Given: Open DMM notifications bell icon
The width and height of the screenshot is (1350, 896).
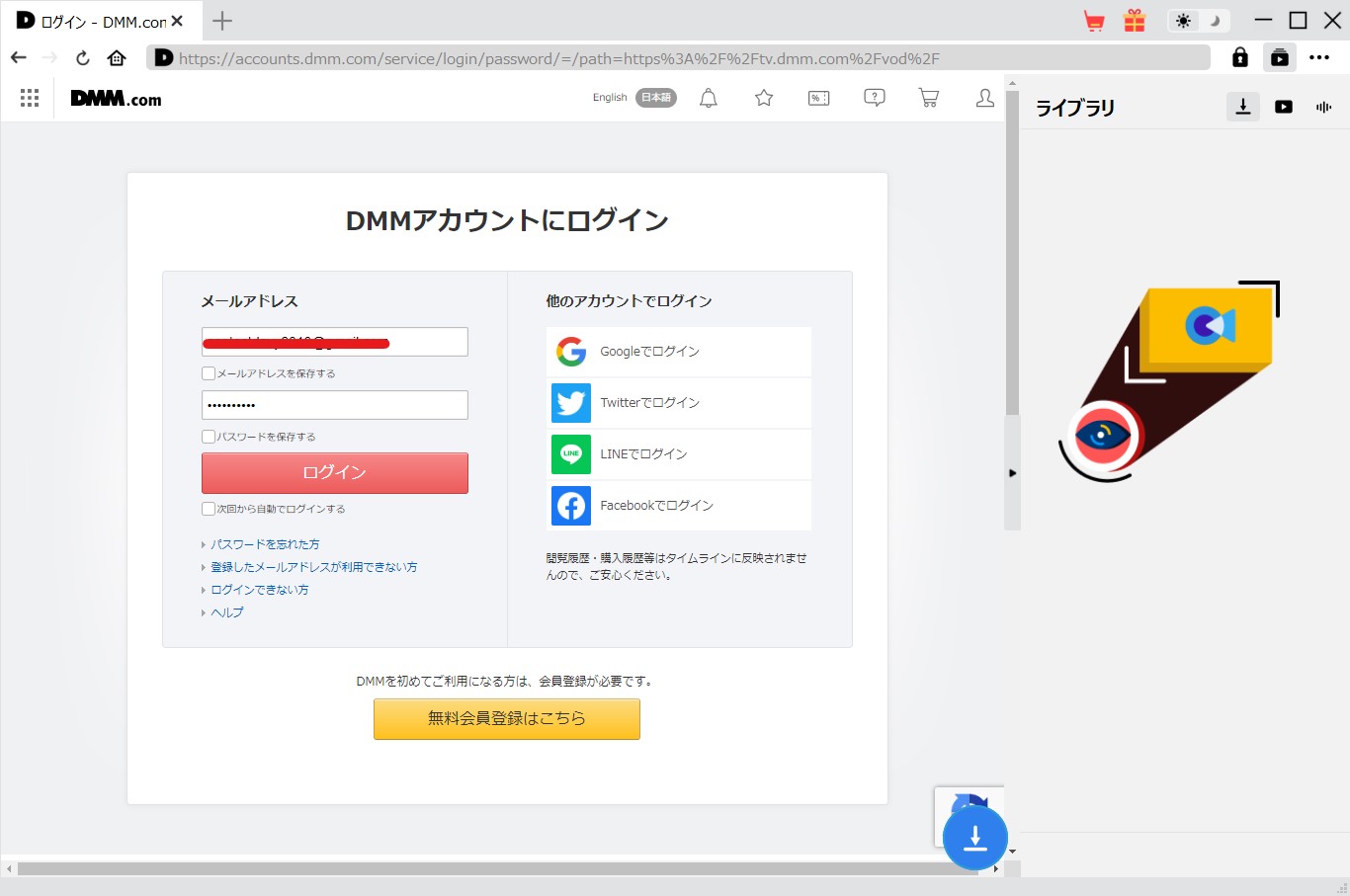Looking at the screenshot, I should (709, 98).
